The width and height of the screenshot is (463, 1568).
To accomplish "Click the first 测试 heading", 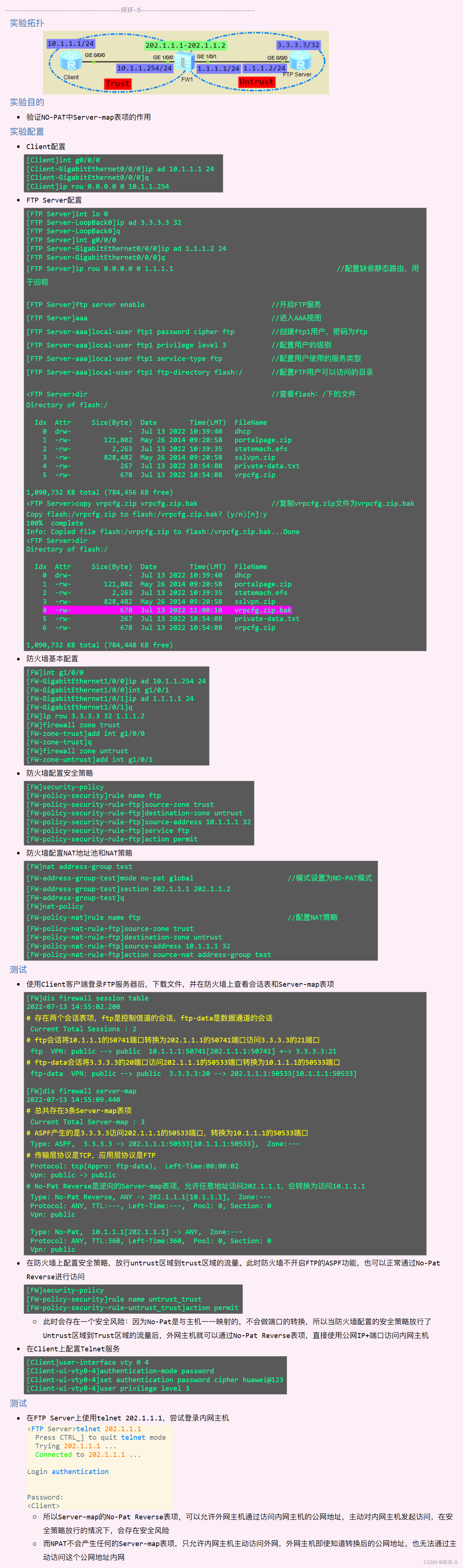I will pos(18,970).
